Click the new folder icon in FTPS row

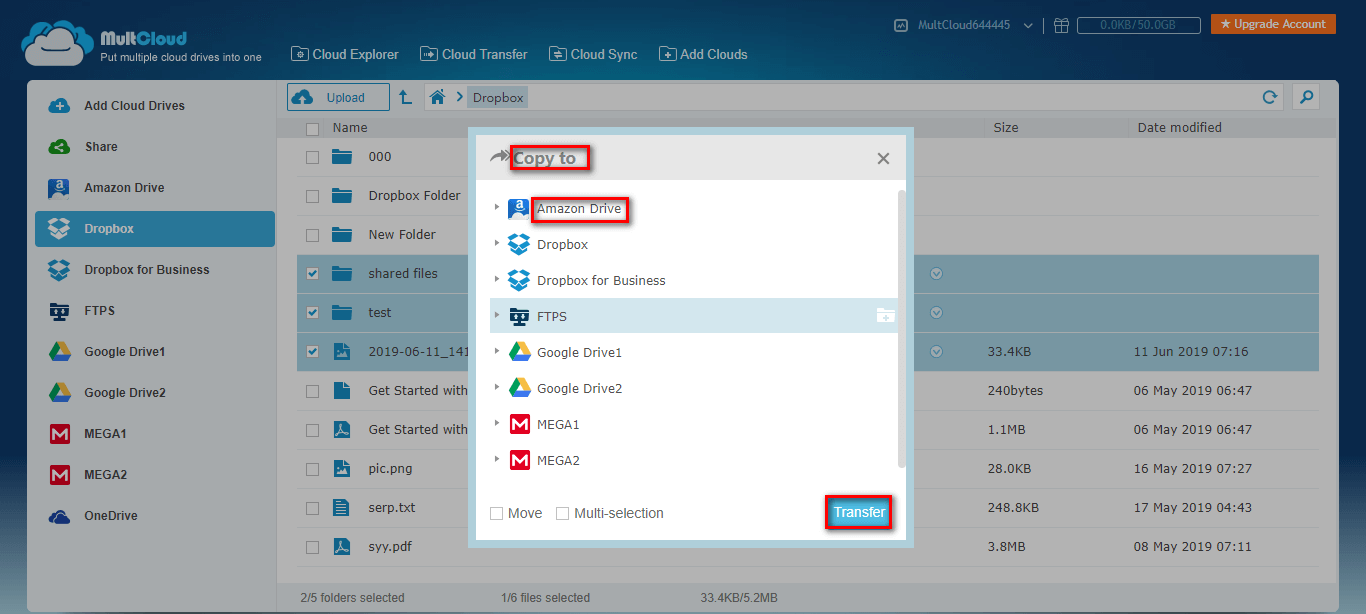885,316
